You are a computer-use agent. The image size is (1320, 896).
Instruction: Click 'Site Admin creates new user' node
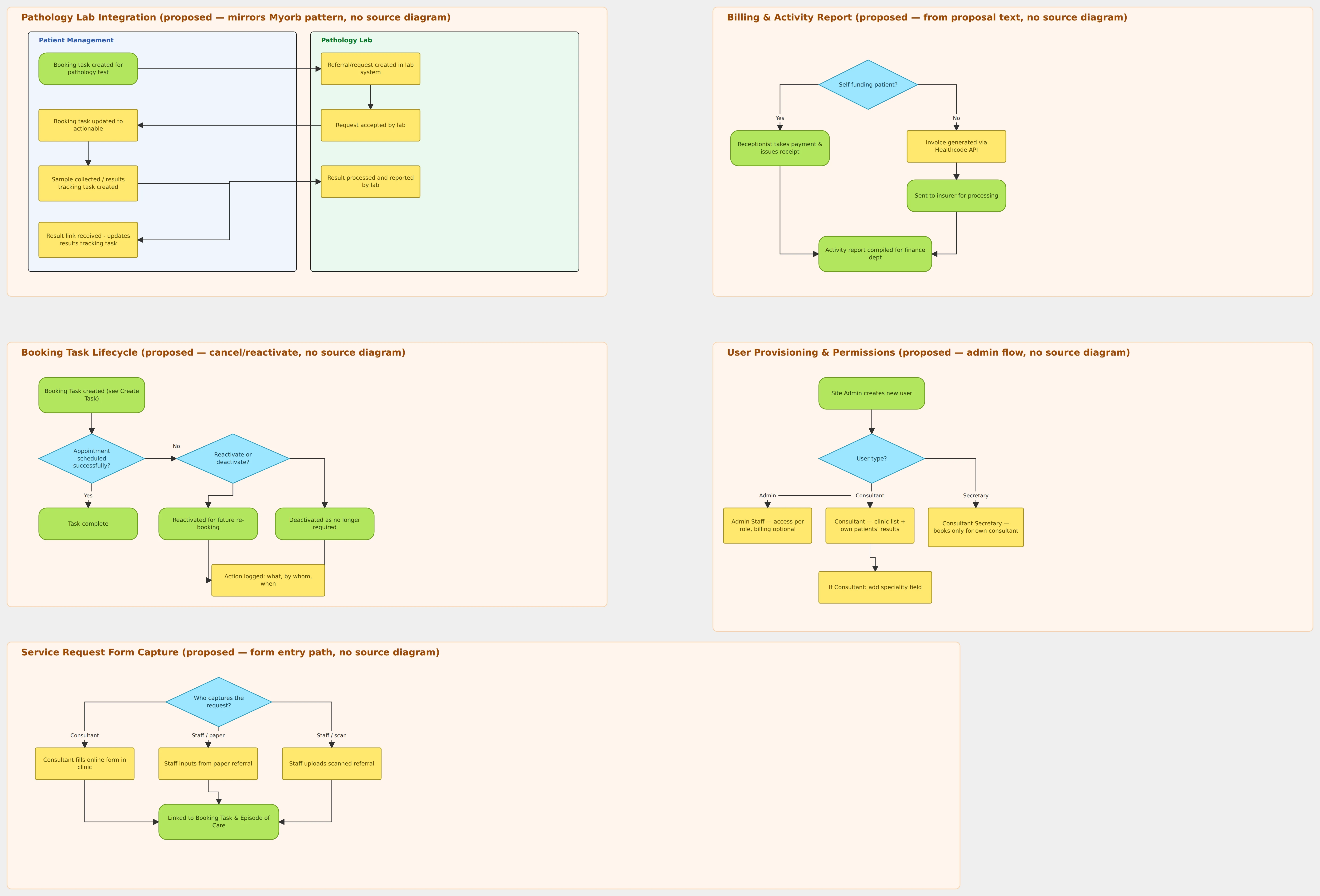pos(871,393)
